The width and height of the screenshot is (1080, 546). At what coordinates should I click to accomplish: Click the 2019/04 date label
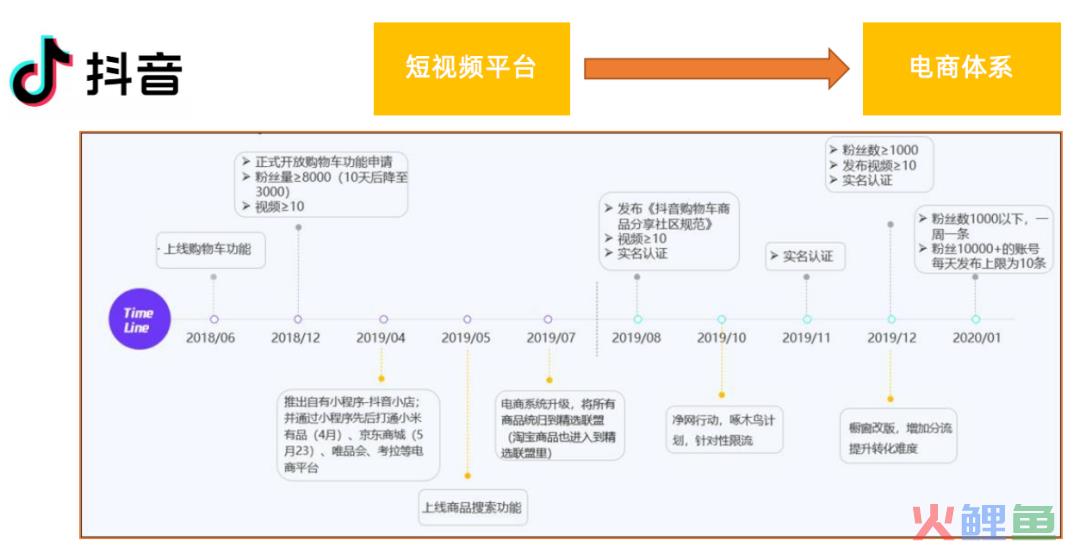[x=381, y=338]
